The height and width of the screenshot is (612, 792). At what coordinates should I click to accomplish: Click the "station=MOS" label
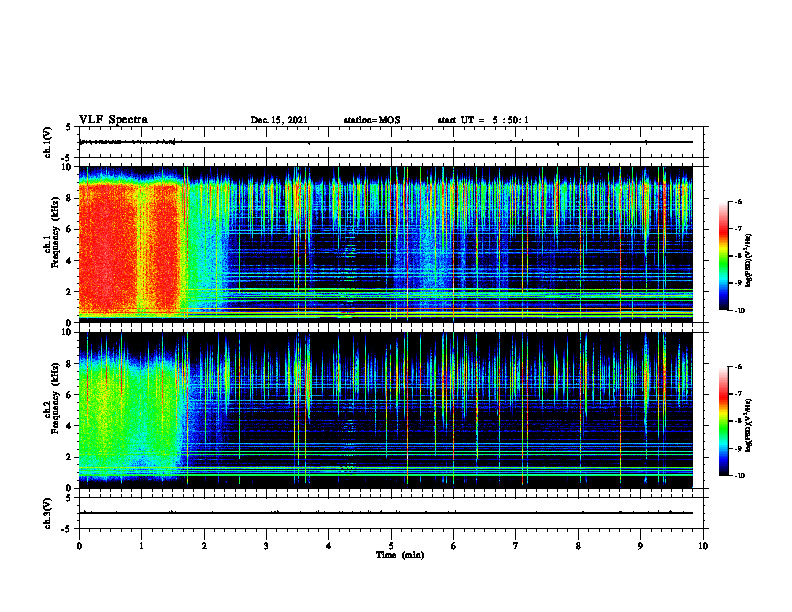[x=372, y=120]
